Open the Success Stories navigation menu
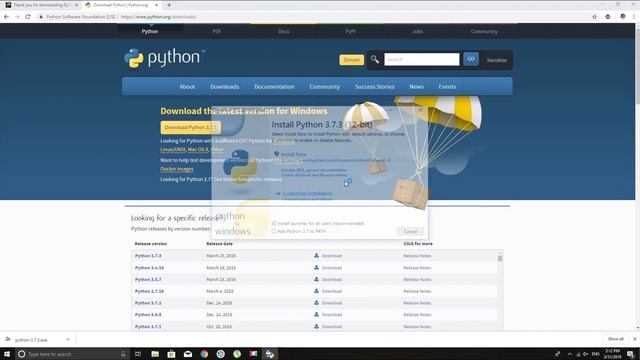The image size is (640, 360). tap(374, 87)
